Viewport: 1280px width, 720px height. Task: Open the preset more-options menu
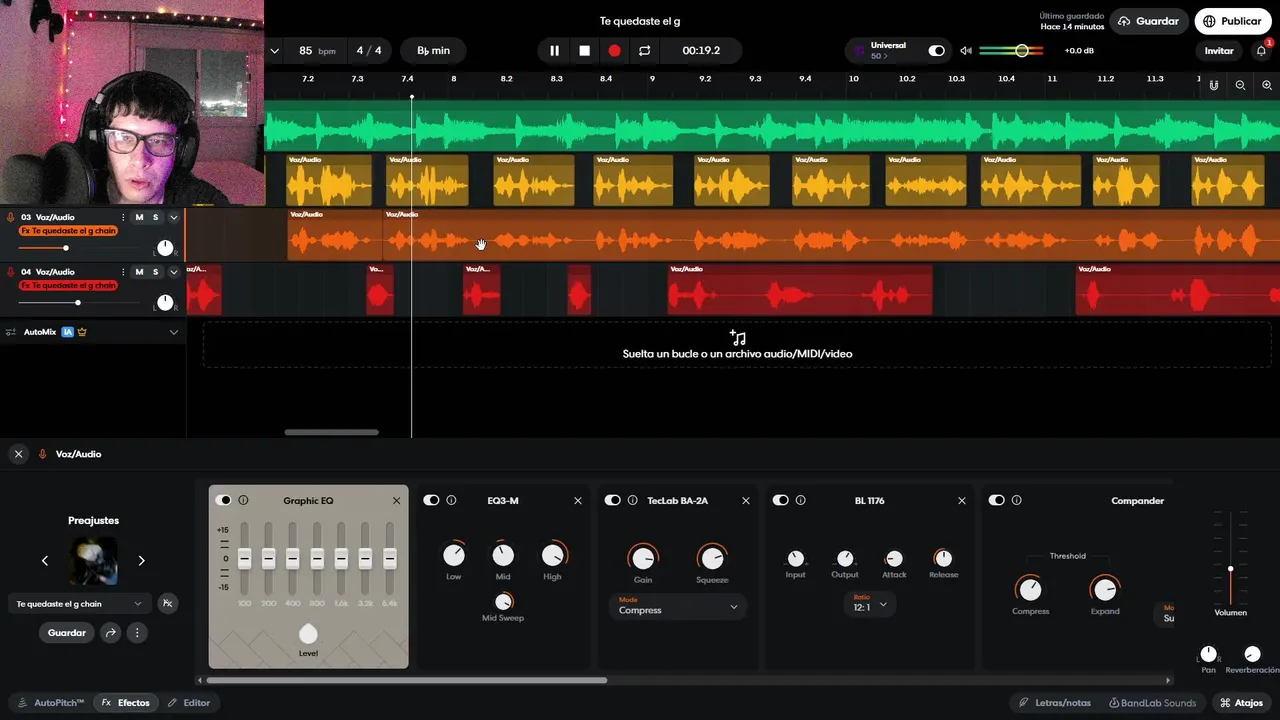coord(137,633)
